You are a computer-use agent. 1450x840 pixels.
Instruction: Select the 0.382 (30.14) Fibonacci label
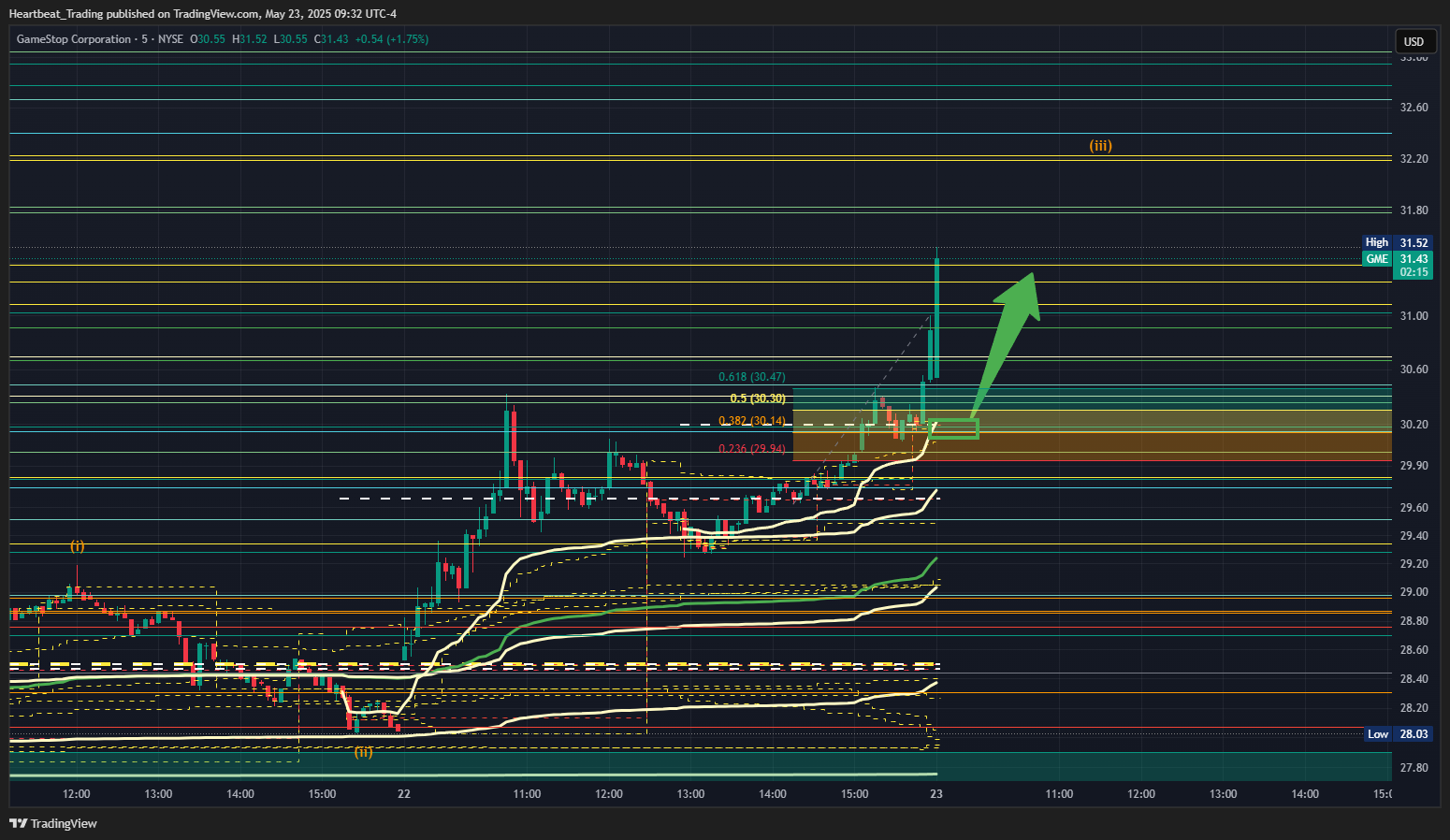coord(752,421)
